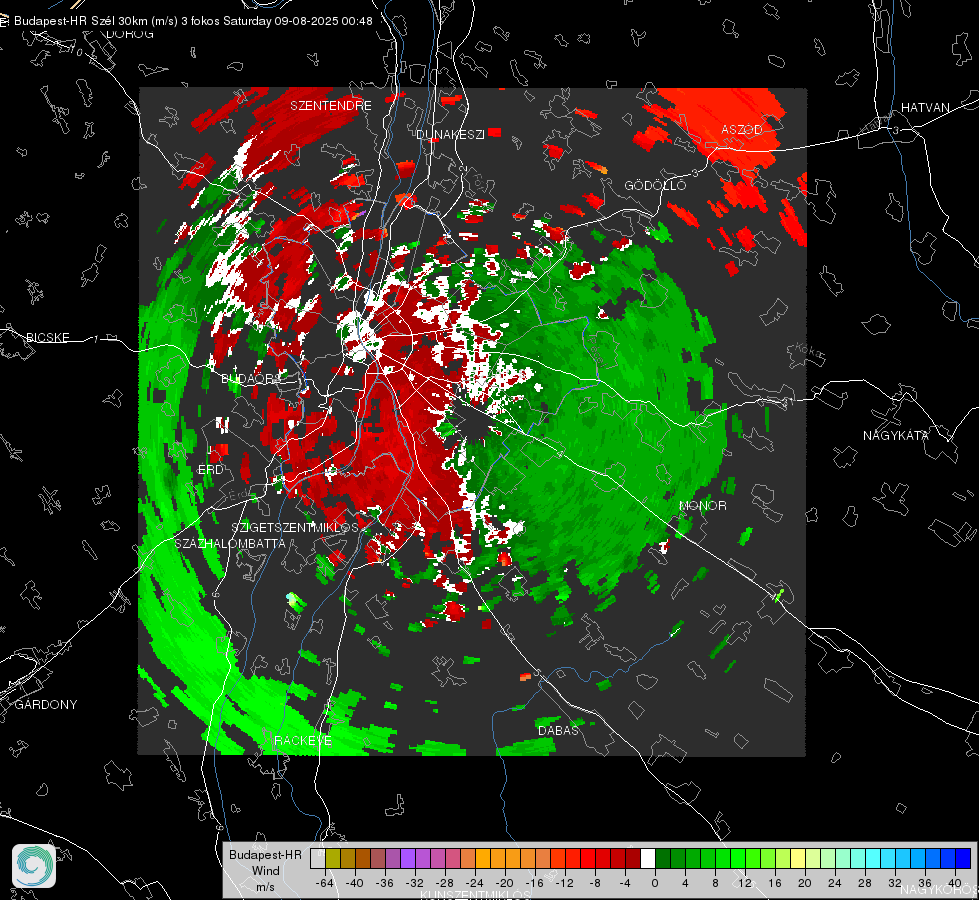979x900 pixels.
Task: Click the ASZOD label on the map
Action: pyautogui.click(x=742, y=129)
